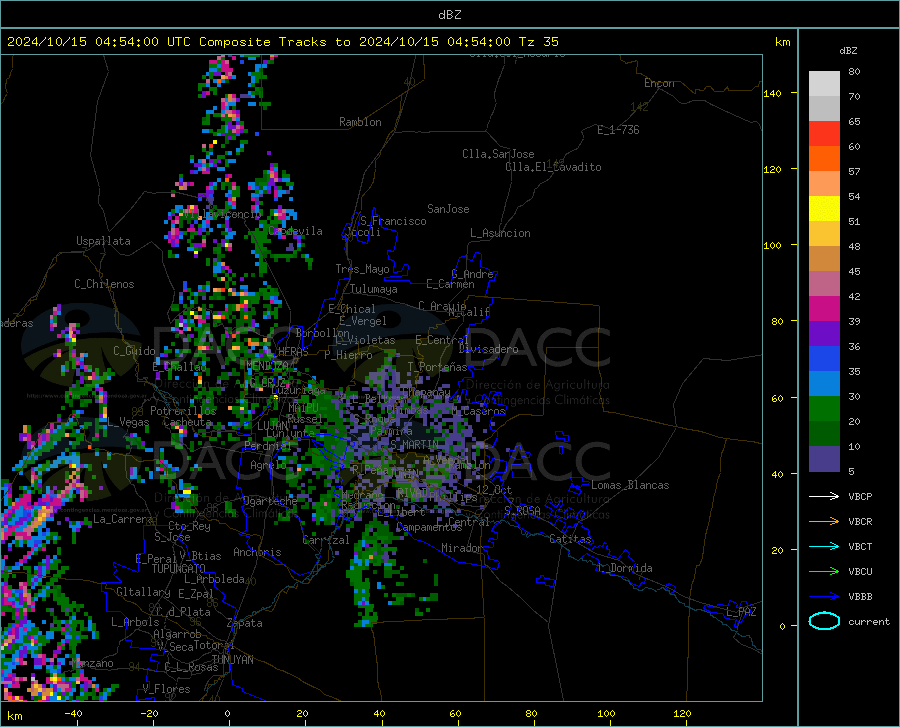Click the 'Capdevila' map label
900x727 pixels.
[x=296, y=231]
